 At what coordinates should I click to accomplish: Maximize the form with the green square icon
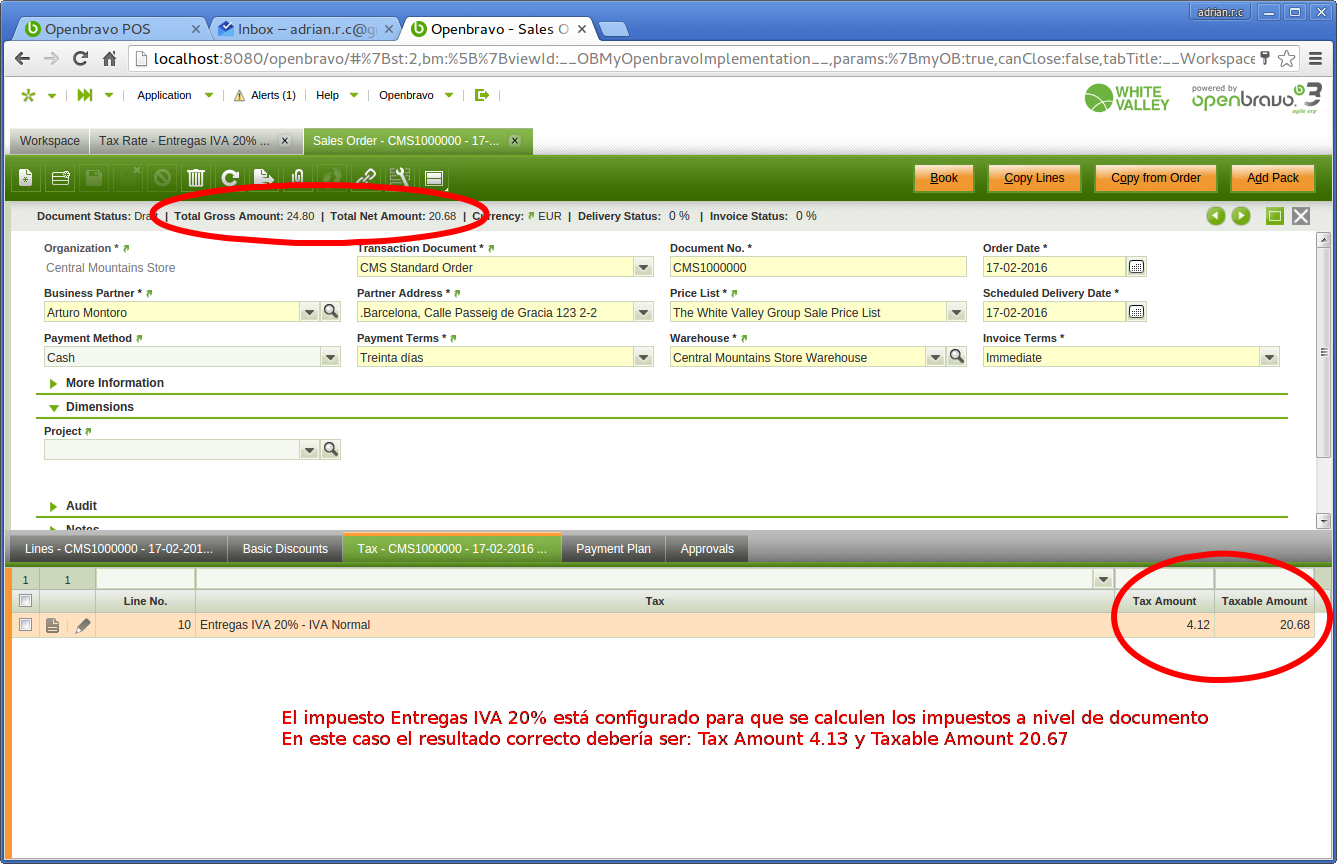pyautogui.click(x=1275, y=216)
